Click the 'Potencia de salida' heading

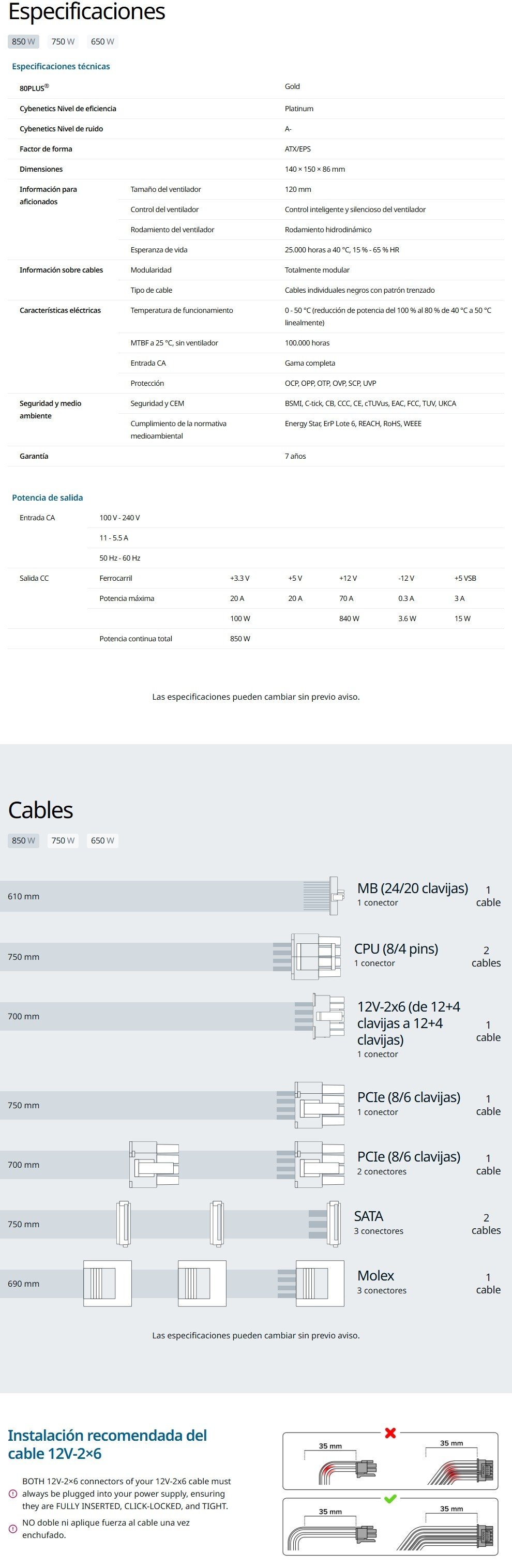(x=48, y=497)
